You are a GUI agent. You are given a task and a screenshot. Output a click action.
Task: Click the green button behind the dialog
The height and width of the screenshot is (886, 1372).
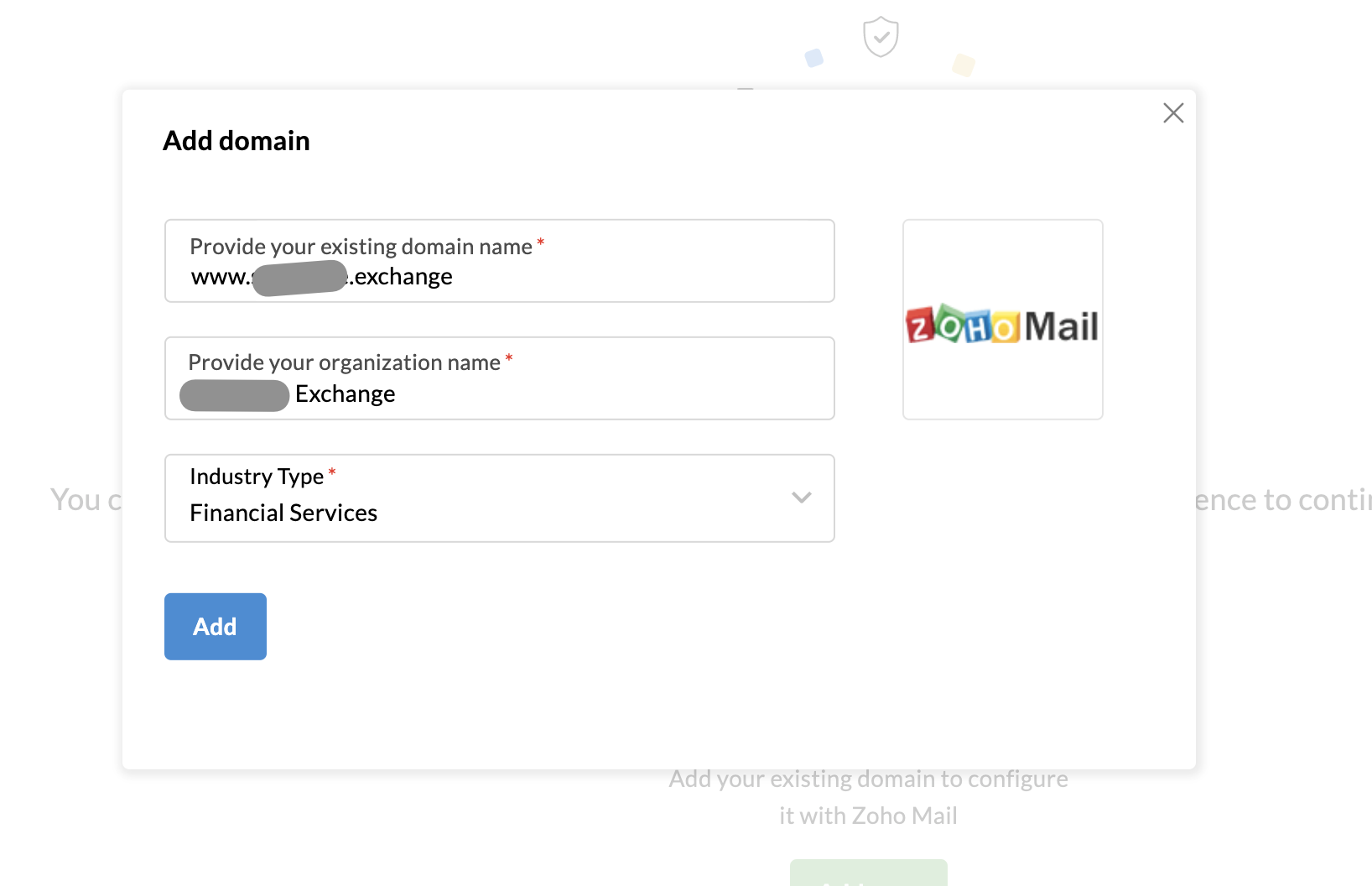coord(868,873)
